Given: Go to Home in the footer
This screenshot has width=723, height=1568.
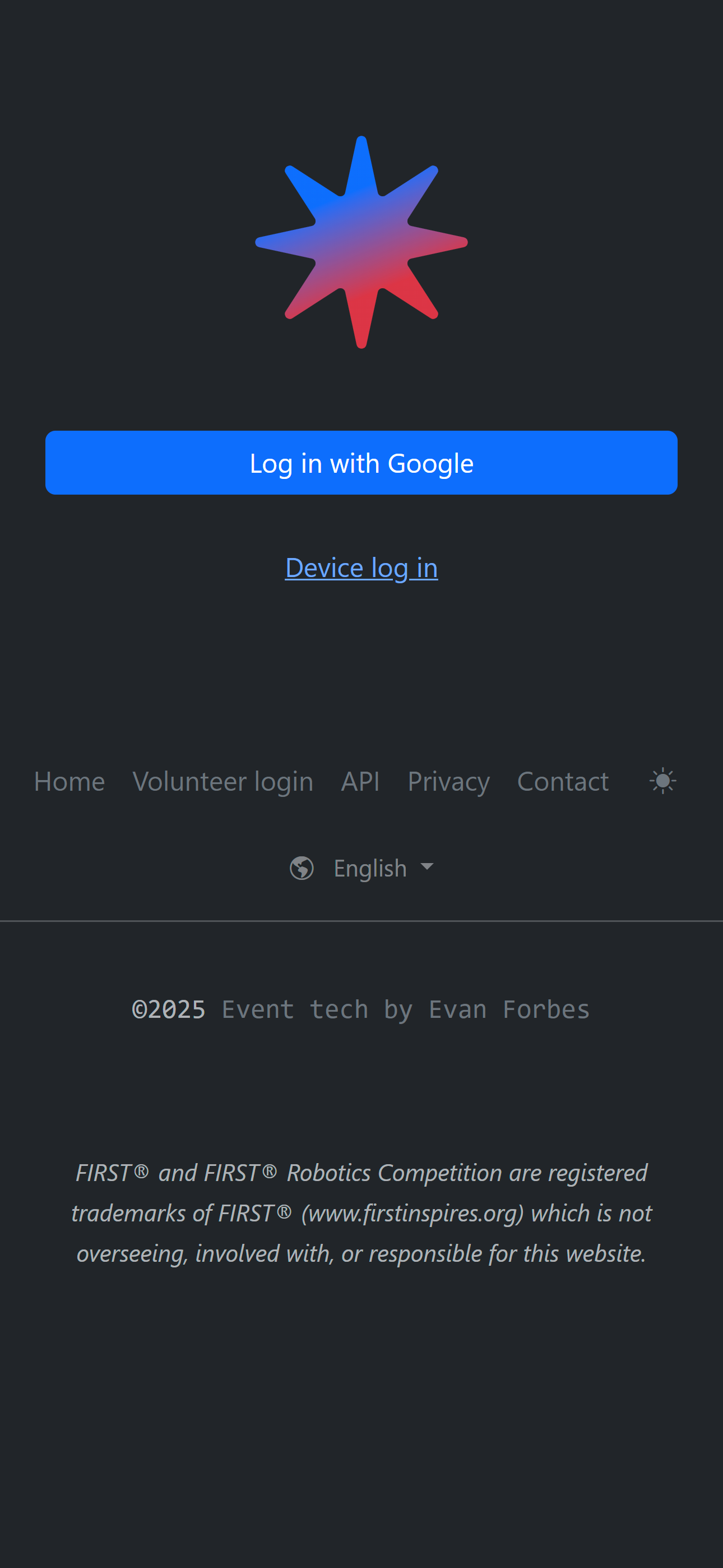Looking at the screenshot, I should tap(69, 782).
